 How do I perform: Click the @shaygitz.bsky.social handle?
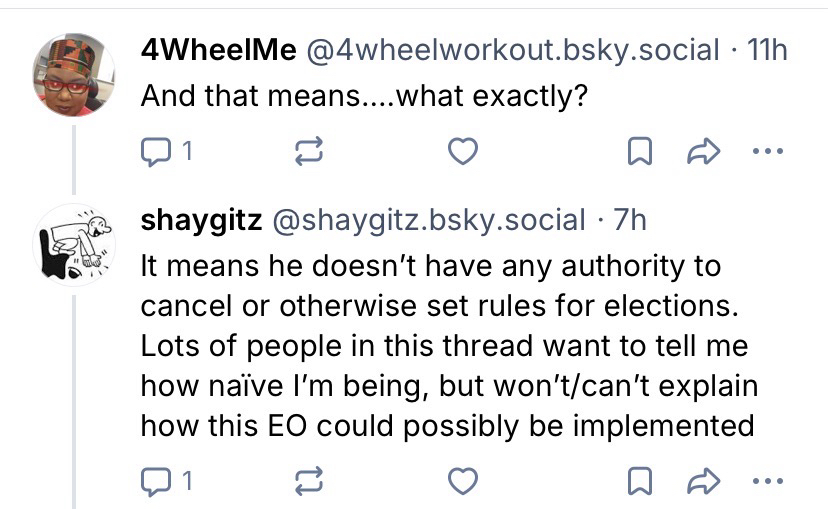(x=423, y=220)
